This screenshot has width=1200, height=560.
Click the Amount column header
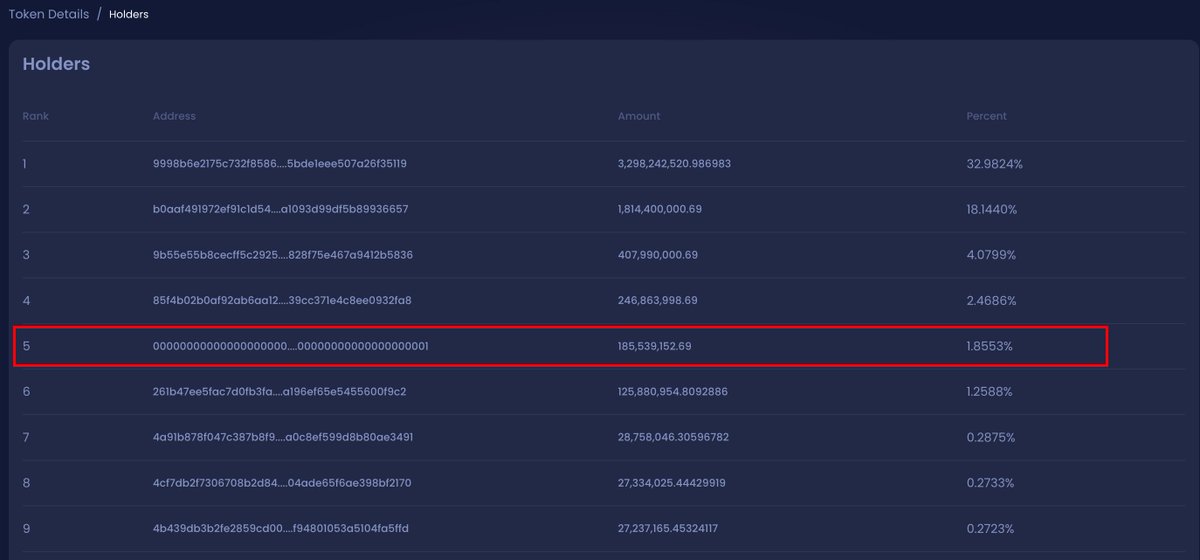click(639, 116)
